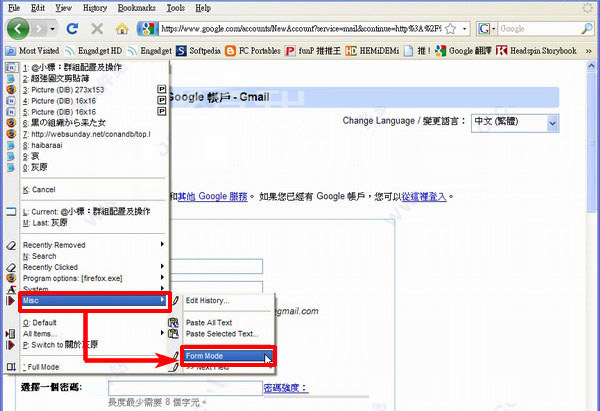Open the Most Visited bookmark folder
600x411 pixels.
pyautogui.click(x=32, y=51)
